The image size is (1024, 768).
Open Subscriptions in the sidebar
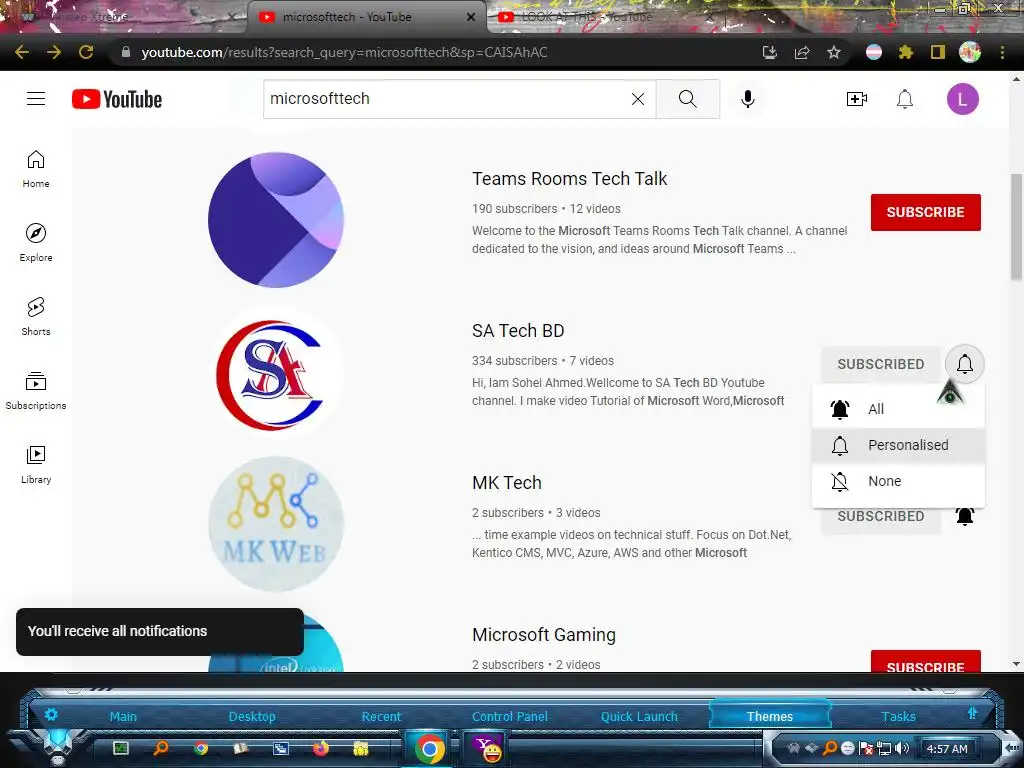click(x=36, y=391)
